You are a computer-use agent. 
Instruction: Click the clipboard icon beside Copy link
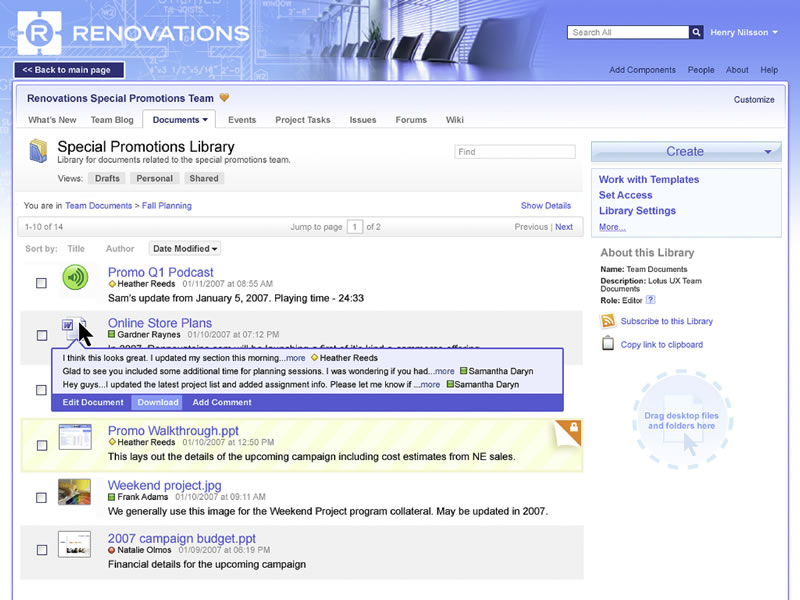607,344
